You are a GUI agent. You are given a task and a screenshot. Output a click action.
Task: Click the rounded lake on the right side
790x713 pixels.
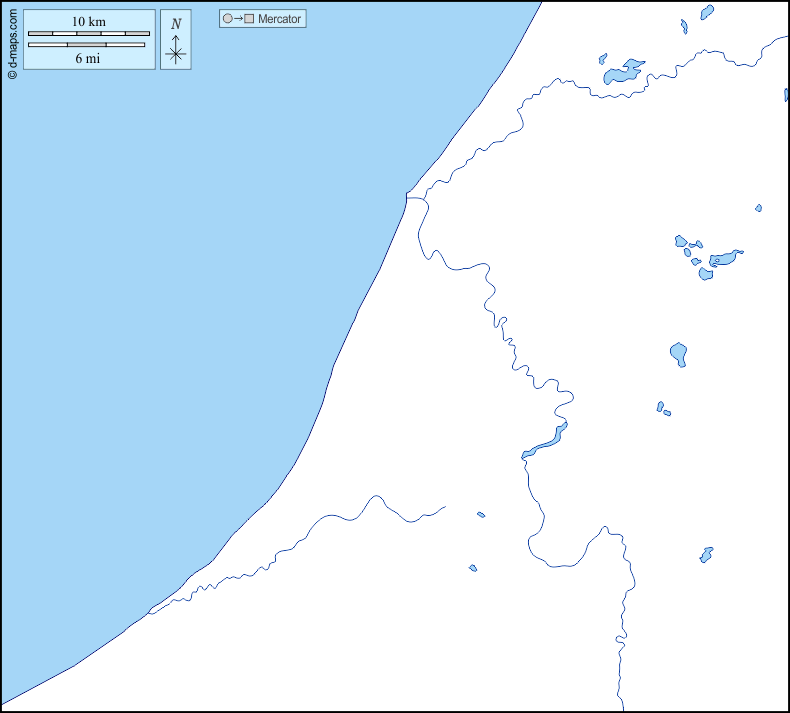(x=679, y=353)
